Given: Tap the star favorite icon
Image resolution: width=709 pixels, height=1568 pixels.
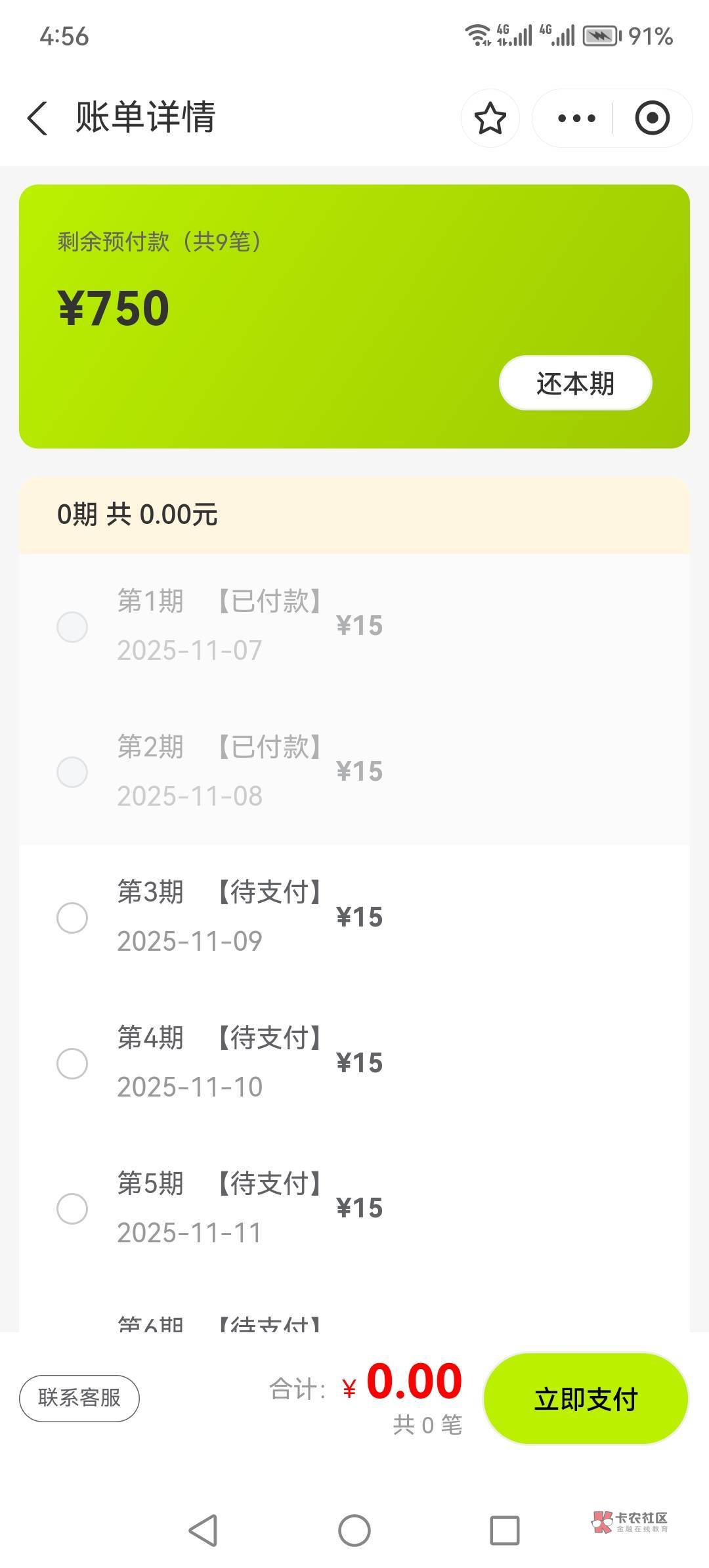Looking at the screenshot, I should click(x=490, y=119).
